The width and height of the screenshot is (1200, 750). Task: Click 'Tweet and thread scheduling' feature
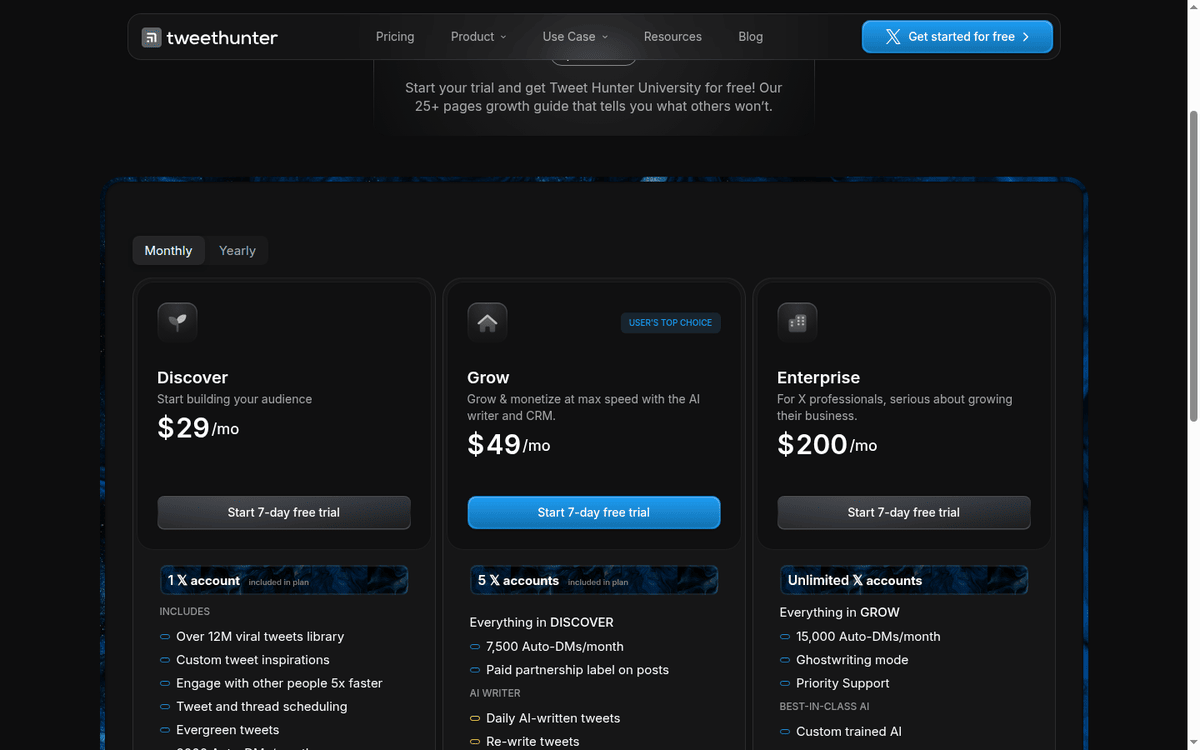tap(262, 707)
